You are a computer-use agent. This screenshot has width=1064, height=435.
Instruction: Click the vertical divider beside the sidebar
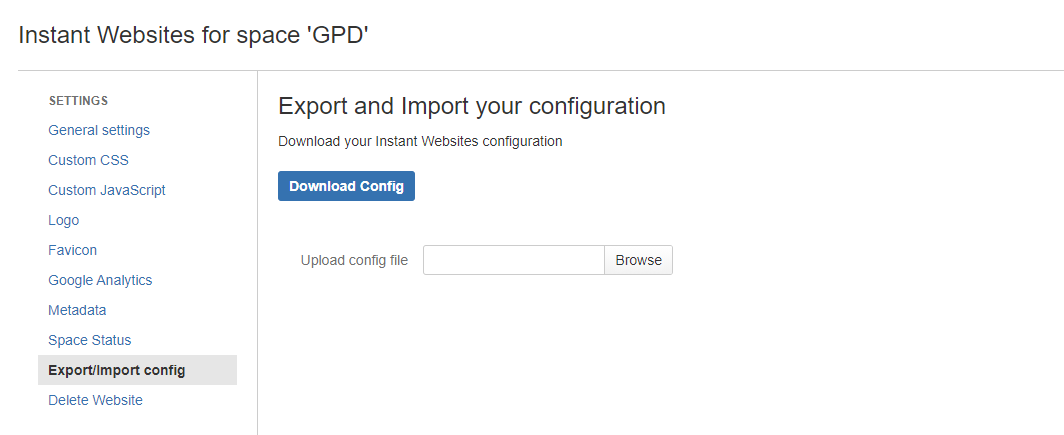tap(257, 252)
